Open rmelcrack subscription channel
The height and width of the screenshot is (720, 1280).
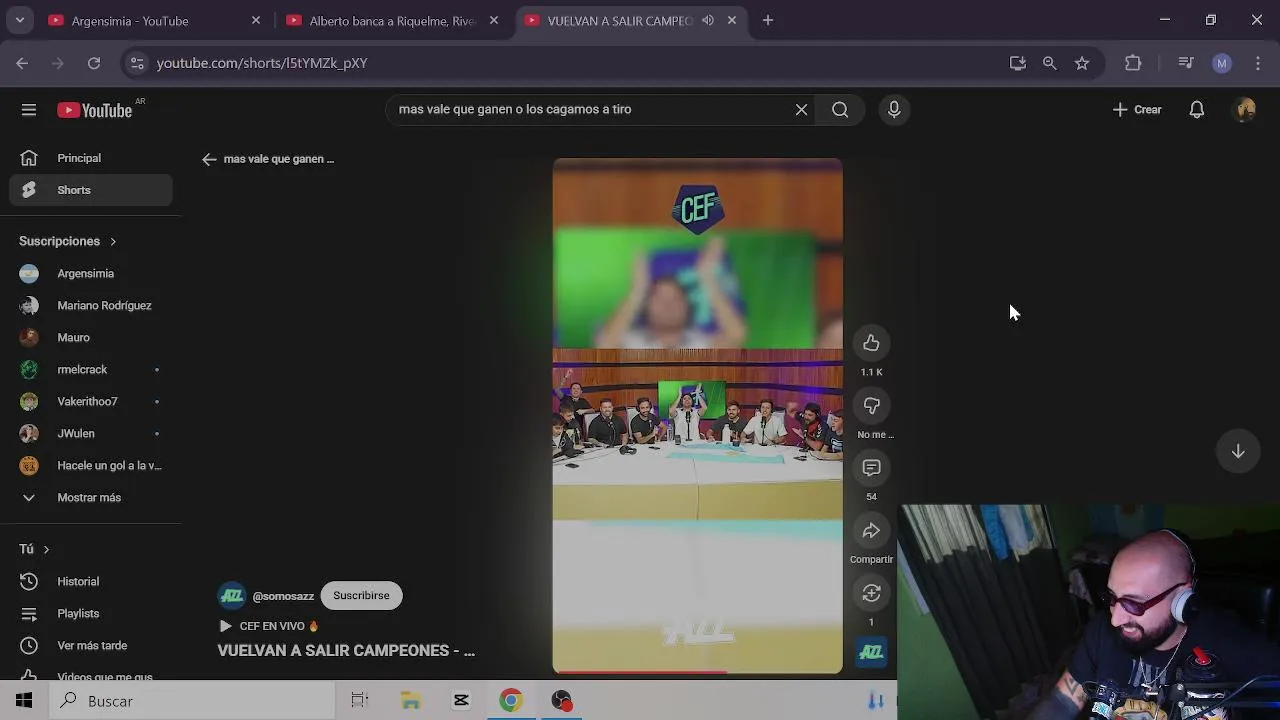91,369
